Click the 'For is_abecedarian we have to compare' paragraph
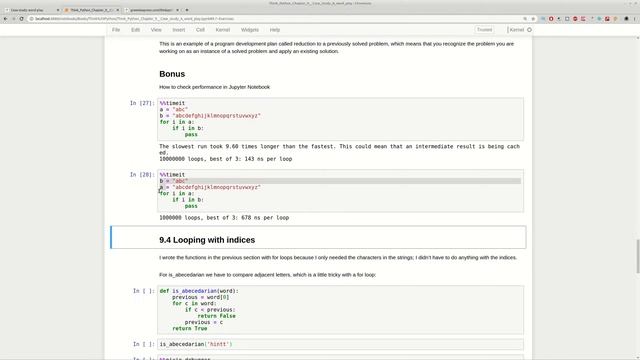This screenshot has width=640, height=360. pos(267,275)
